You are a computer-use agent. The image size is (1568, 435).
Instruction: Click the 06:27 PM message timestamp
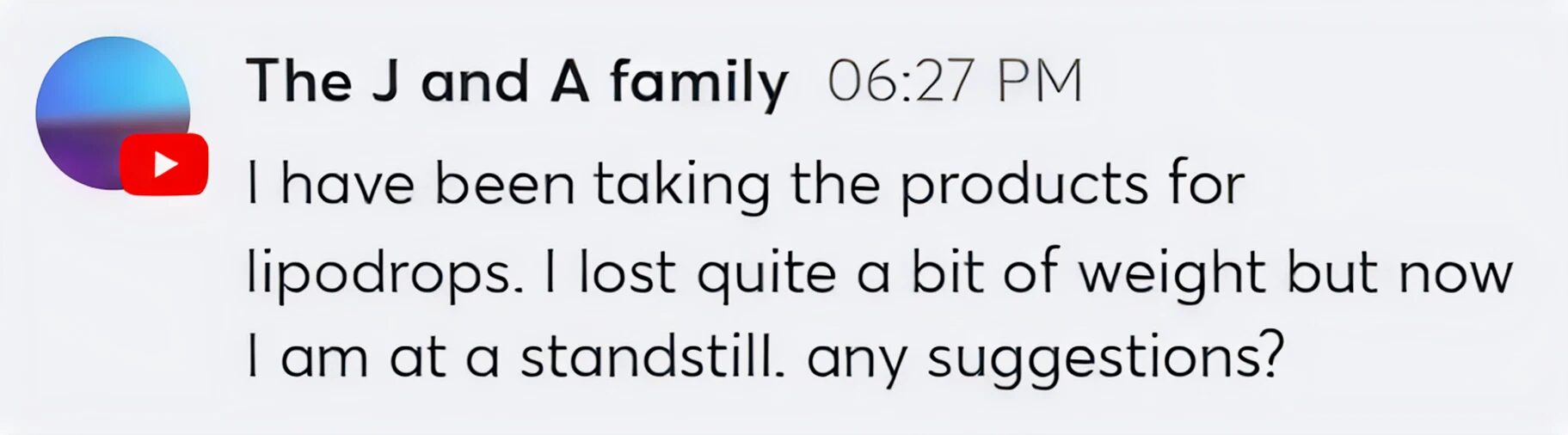(x=954, y=83)
